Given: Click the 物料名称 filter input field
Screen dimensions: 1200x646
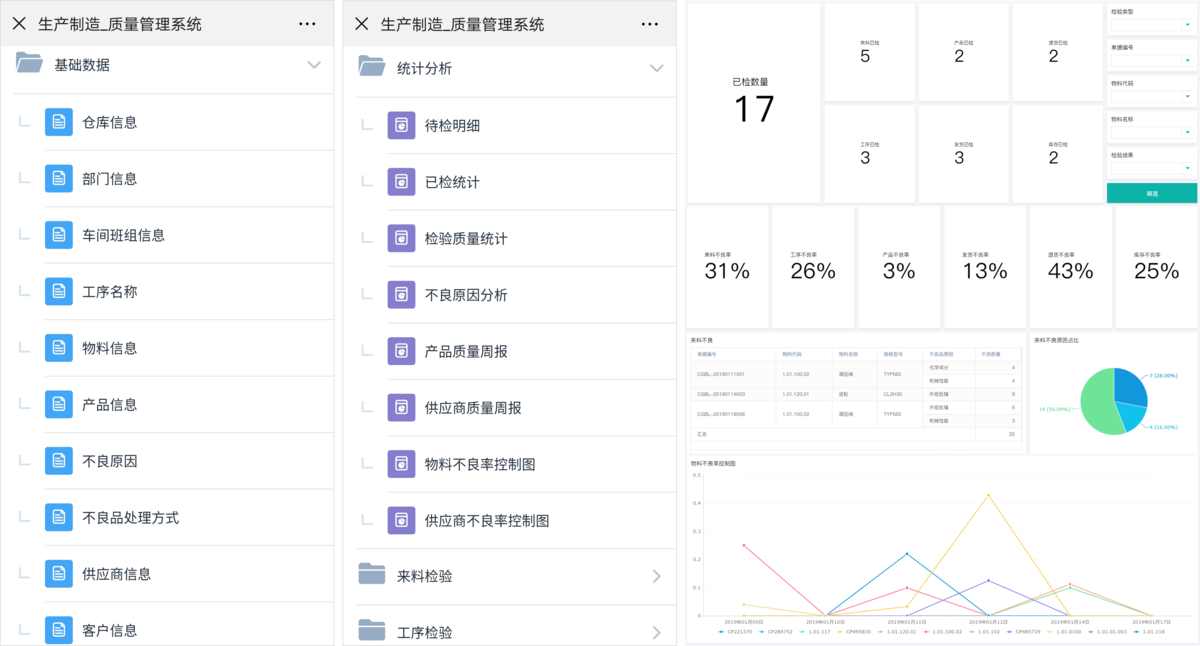Looking at the screenshot, I should 1151,132.
